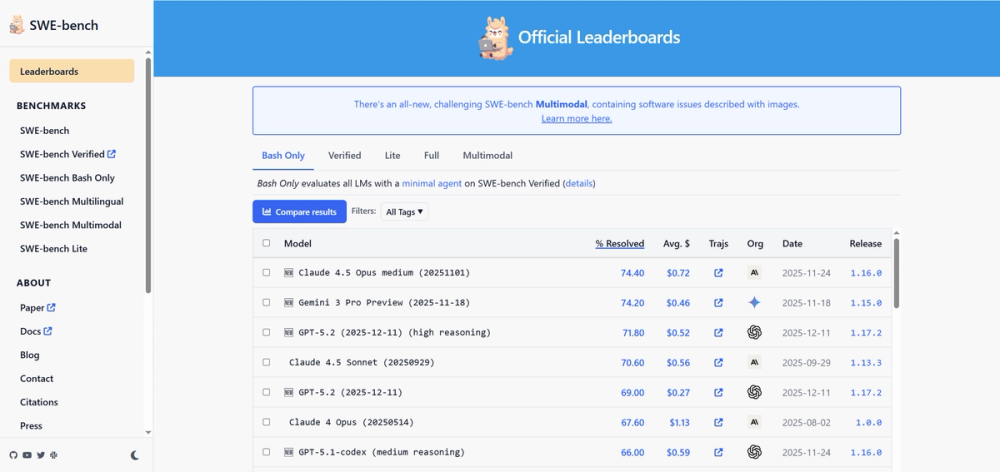Image resolution: width=1000 pixels, height=472 pixels.
Task: Check the select-all checkbox in table header
Action: [x=266, y=243]
